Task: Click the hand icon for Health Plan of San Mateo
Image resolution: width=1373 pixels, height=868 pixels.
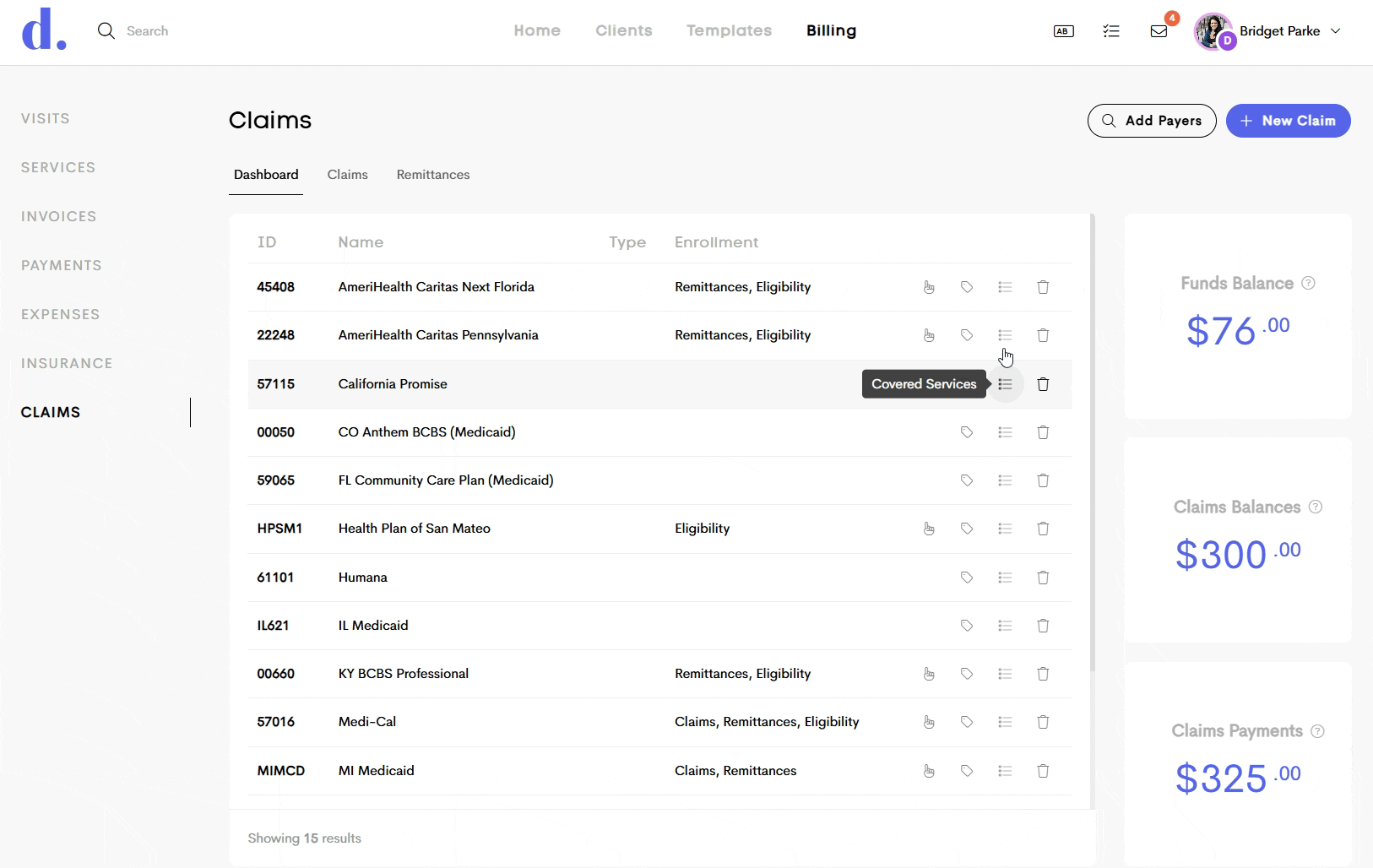Action: point(929,529)
